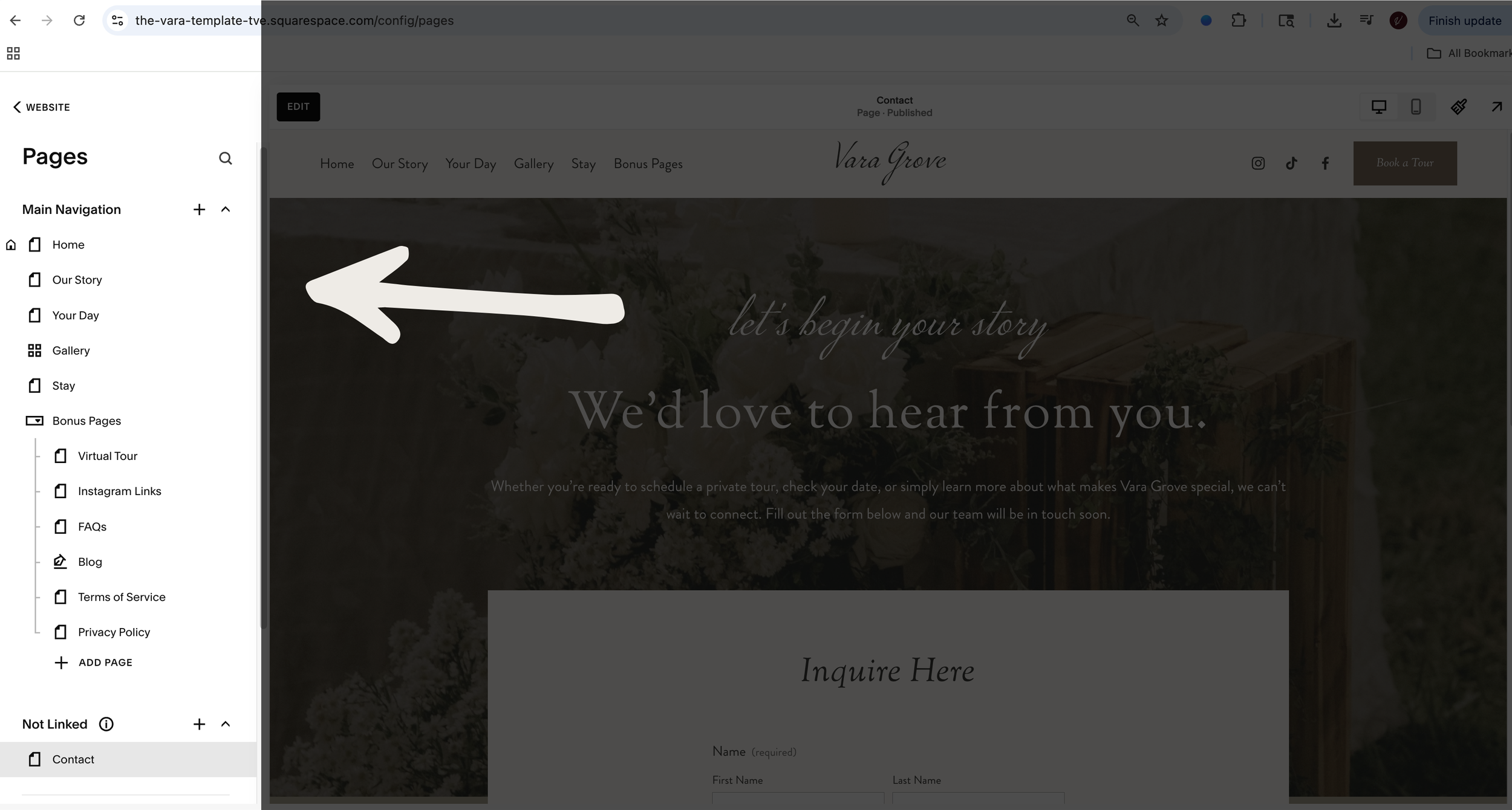Add a page to Not Linked
This screenshot has height=810, width=1512.
pos(199,724)
